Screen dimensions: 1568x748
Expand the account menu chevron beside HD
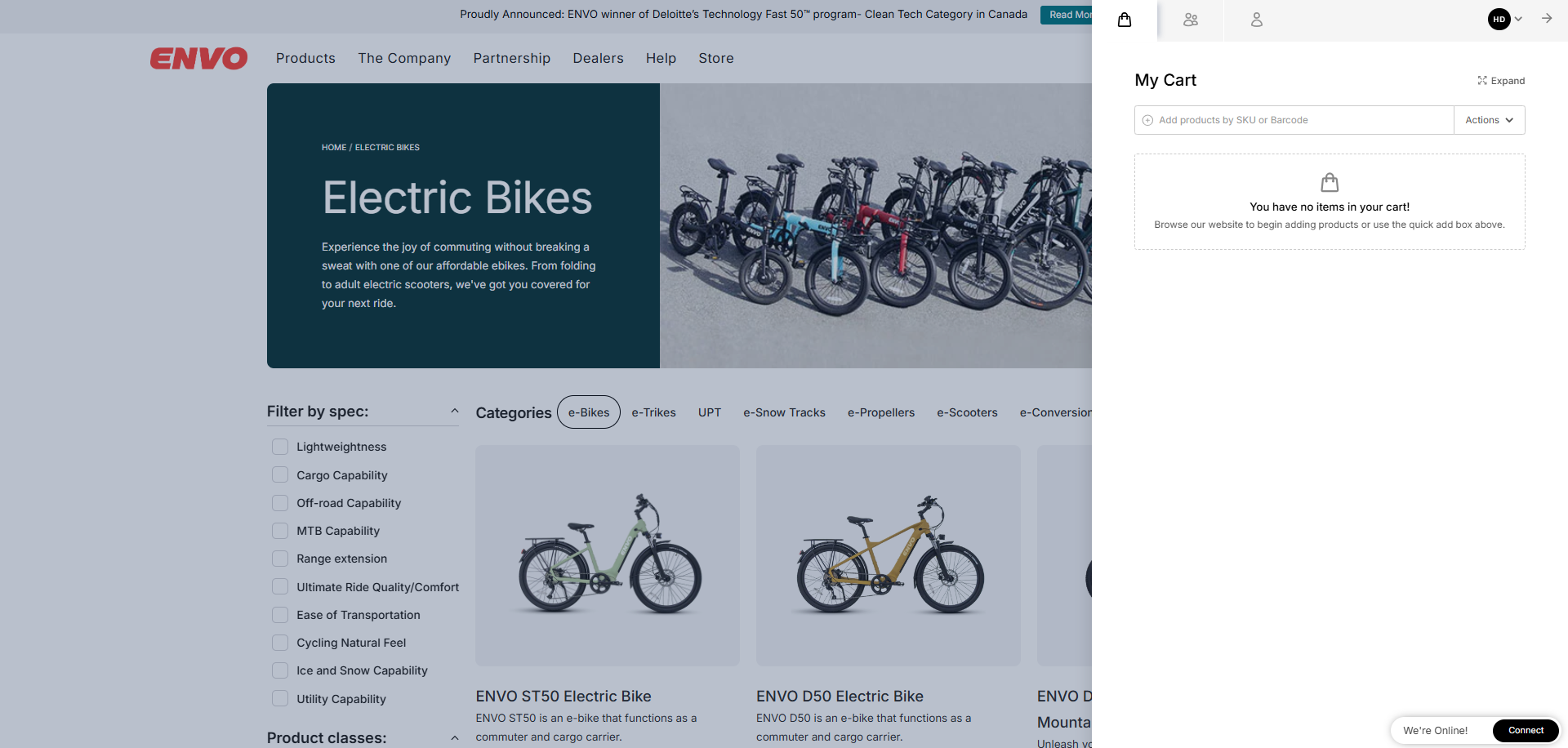tap(1518, 19)
